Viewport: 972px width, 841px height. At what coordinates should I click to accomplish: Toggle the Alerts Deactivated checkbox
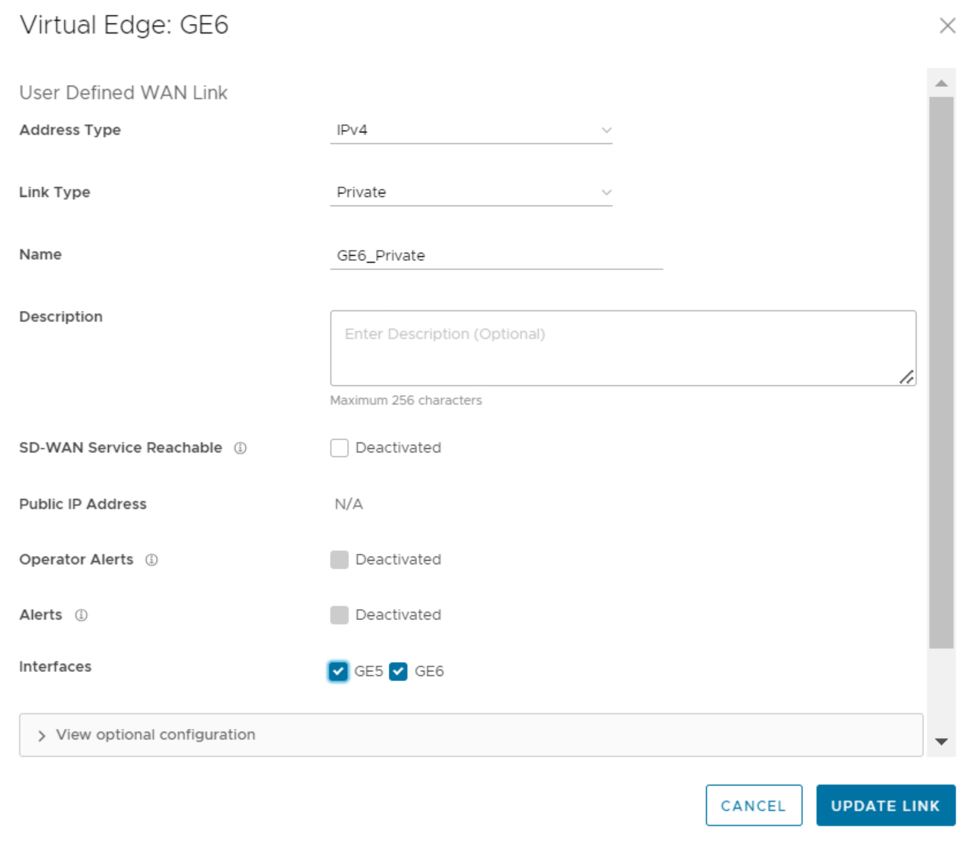coord(339,615)
